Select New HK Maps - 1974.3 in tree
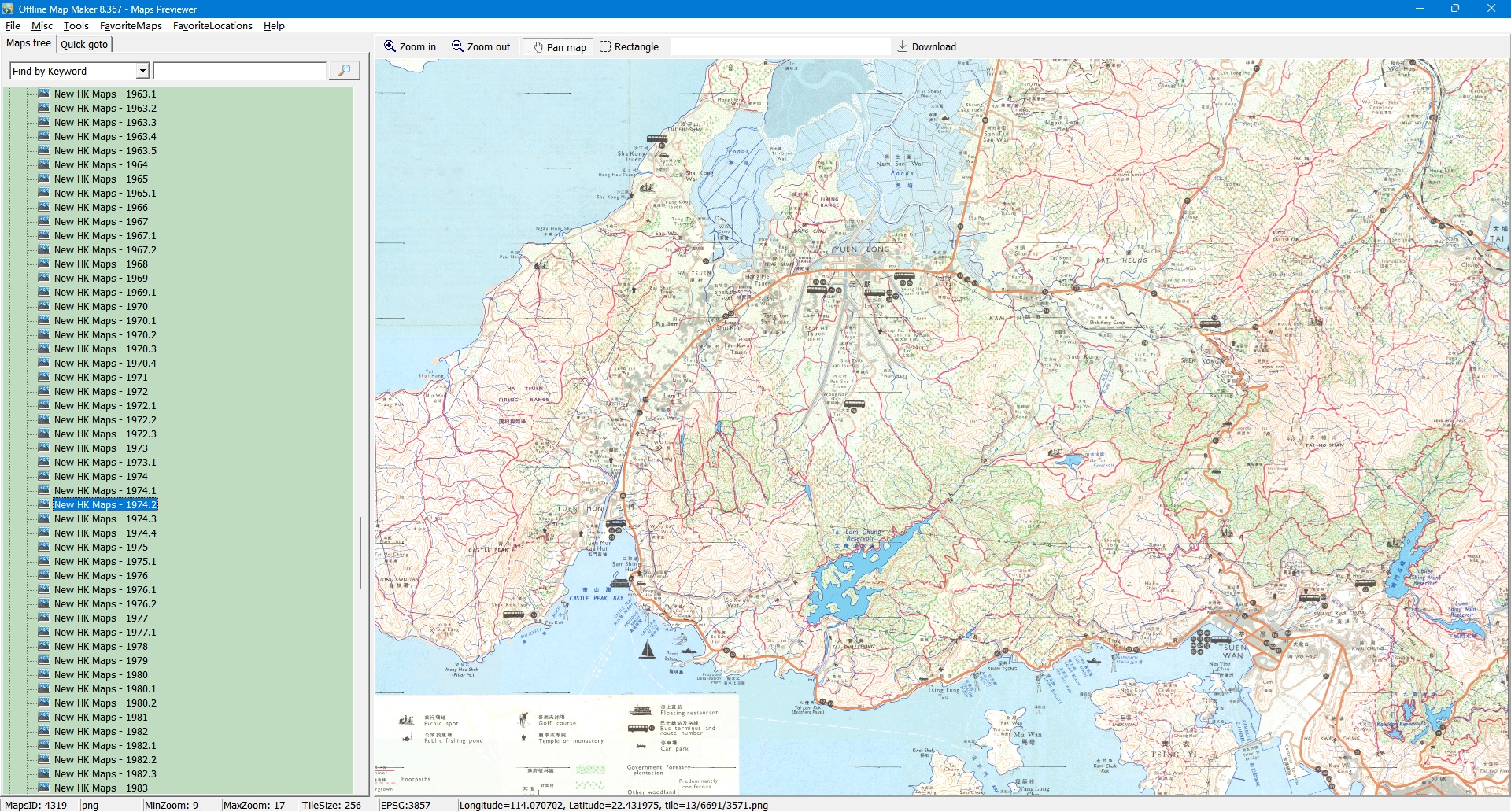The image size is (1511, 812). click(x=105, y=519)
